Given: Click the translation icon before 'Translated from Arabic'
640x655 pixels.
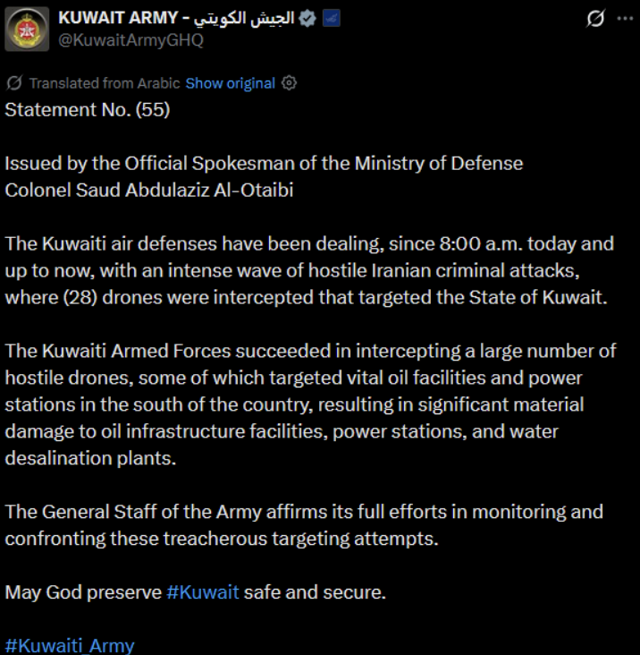Looking at the screenshot, I should (15, 83).
